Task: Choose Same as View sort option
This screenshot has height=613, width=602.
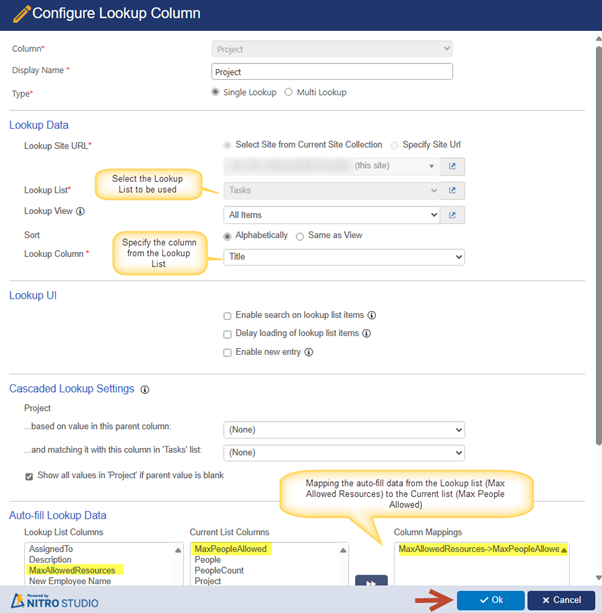Action: click(x=300, y=236)
